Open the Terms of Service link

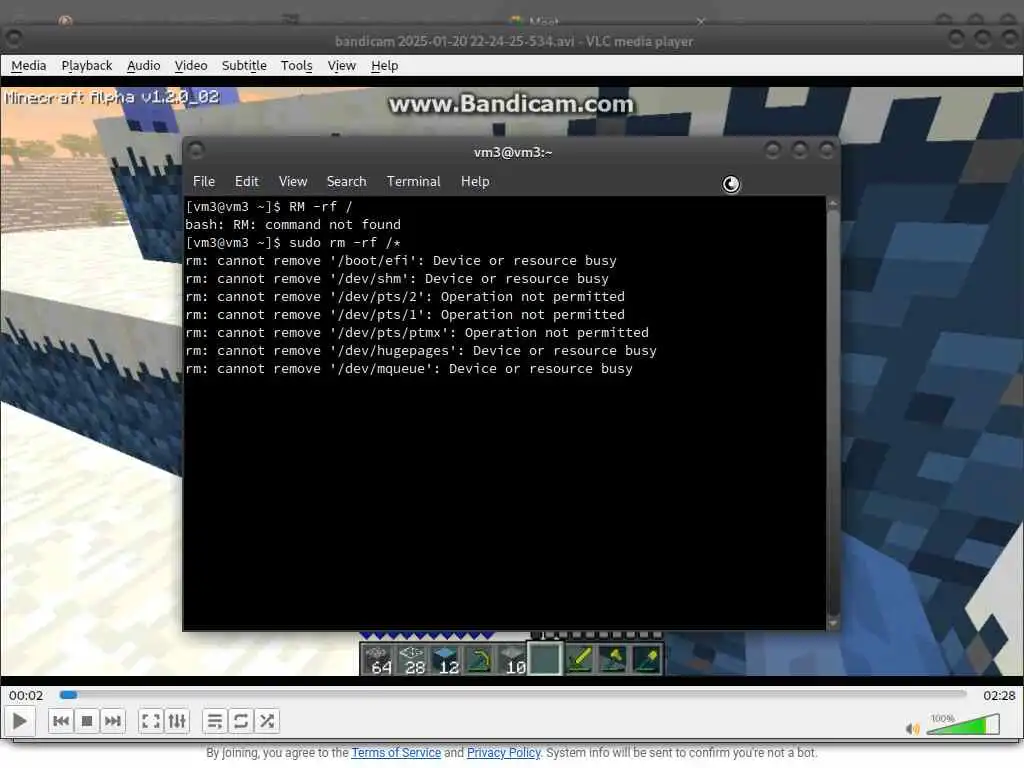click(396, 752)
